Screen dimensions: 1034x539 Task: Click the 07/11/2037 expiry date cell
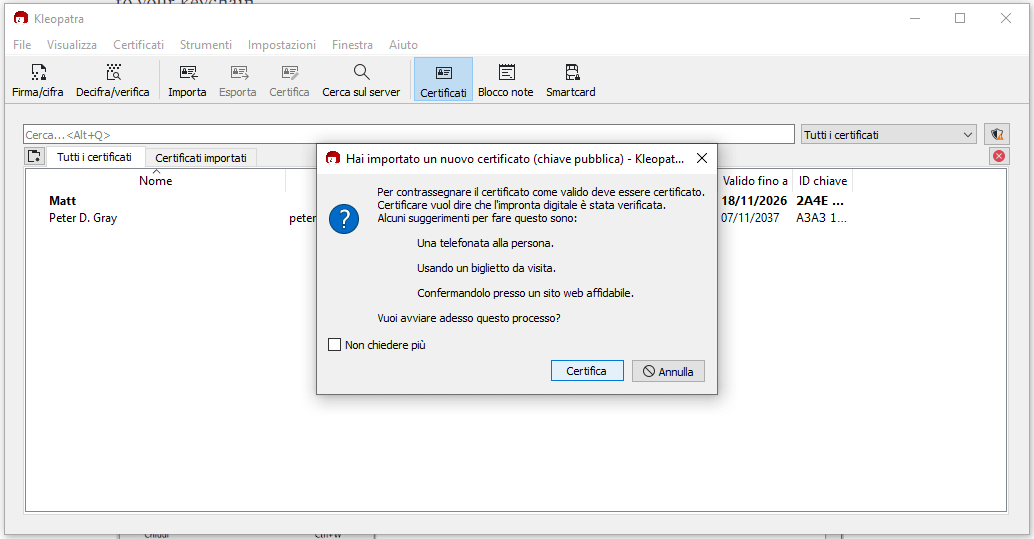pos(750,218)
